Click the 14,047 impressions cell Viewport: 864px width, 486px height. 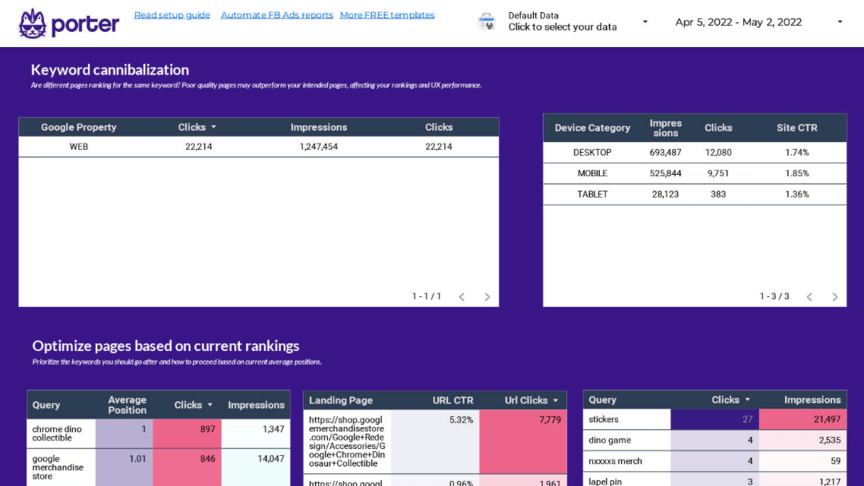click(x=256, y=467)
